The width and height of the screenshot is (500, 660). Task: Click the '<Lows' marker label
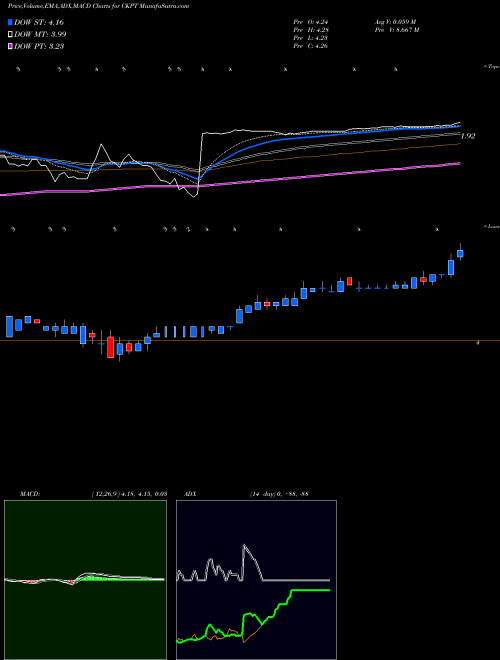tap(492, 226)
